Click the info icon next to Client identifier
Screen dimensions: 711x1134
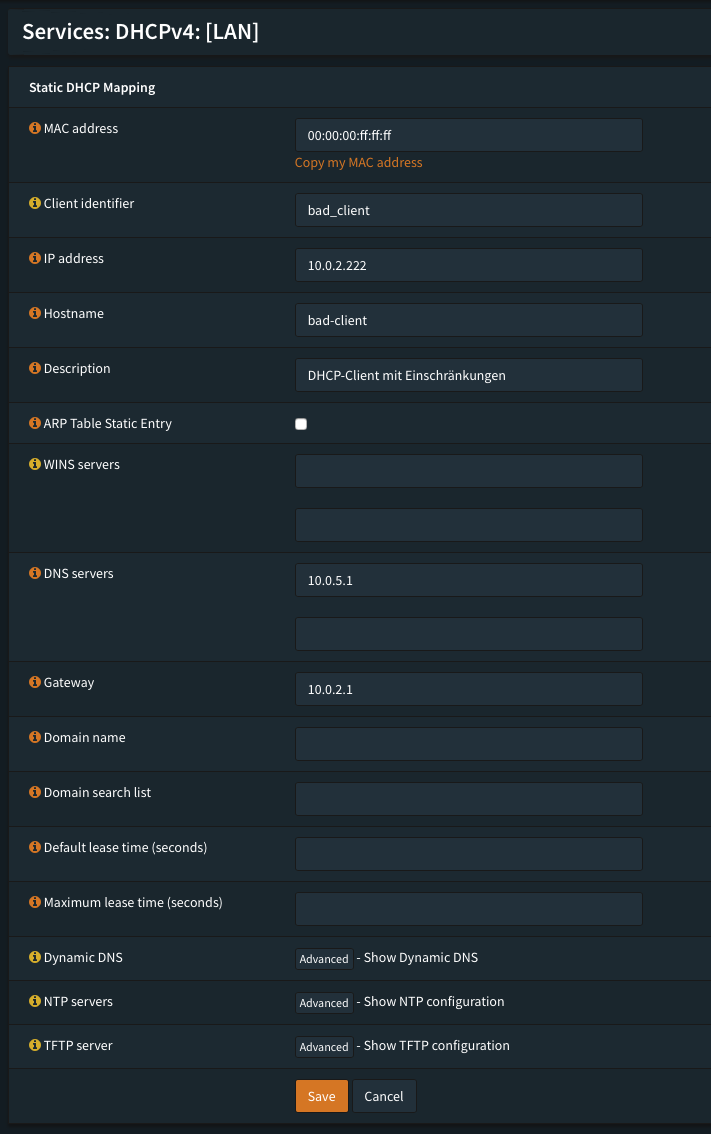[x=35, y=204]
